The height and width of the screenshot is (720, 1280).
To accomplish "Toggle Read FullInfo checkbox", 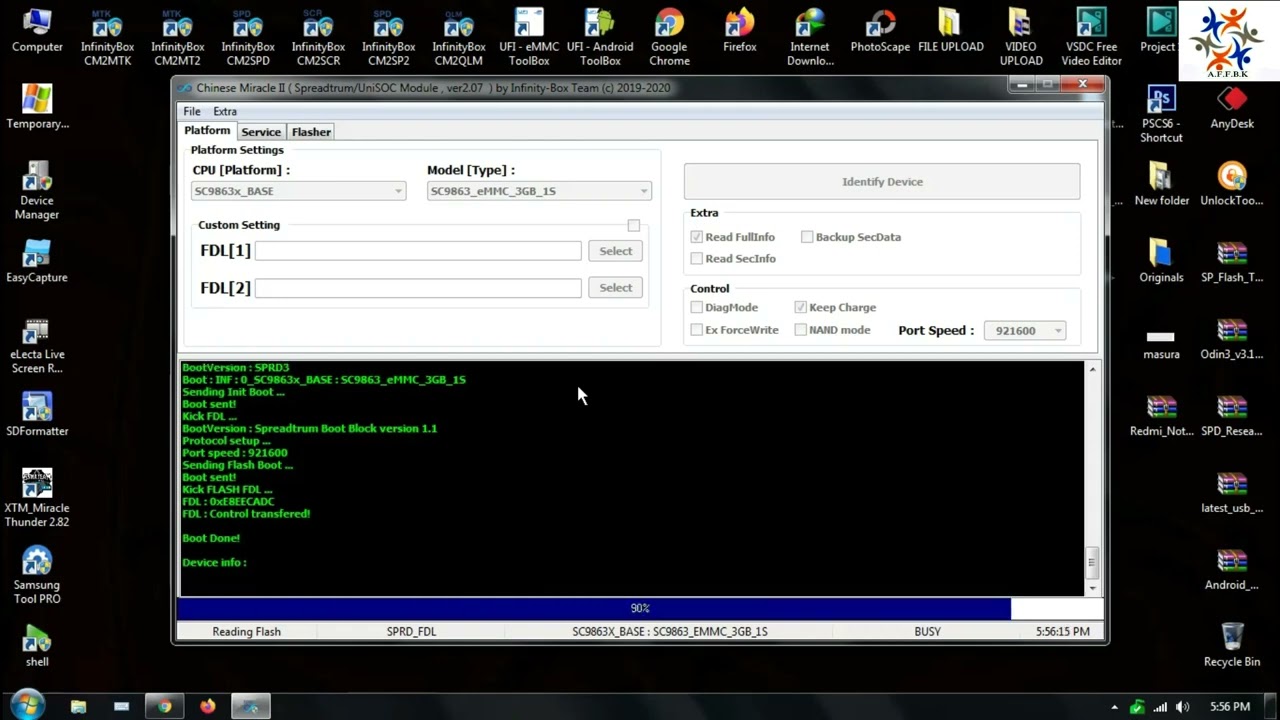I will tap(697, 237).
